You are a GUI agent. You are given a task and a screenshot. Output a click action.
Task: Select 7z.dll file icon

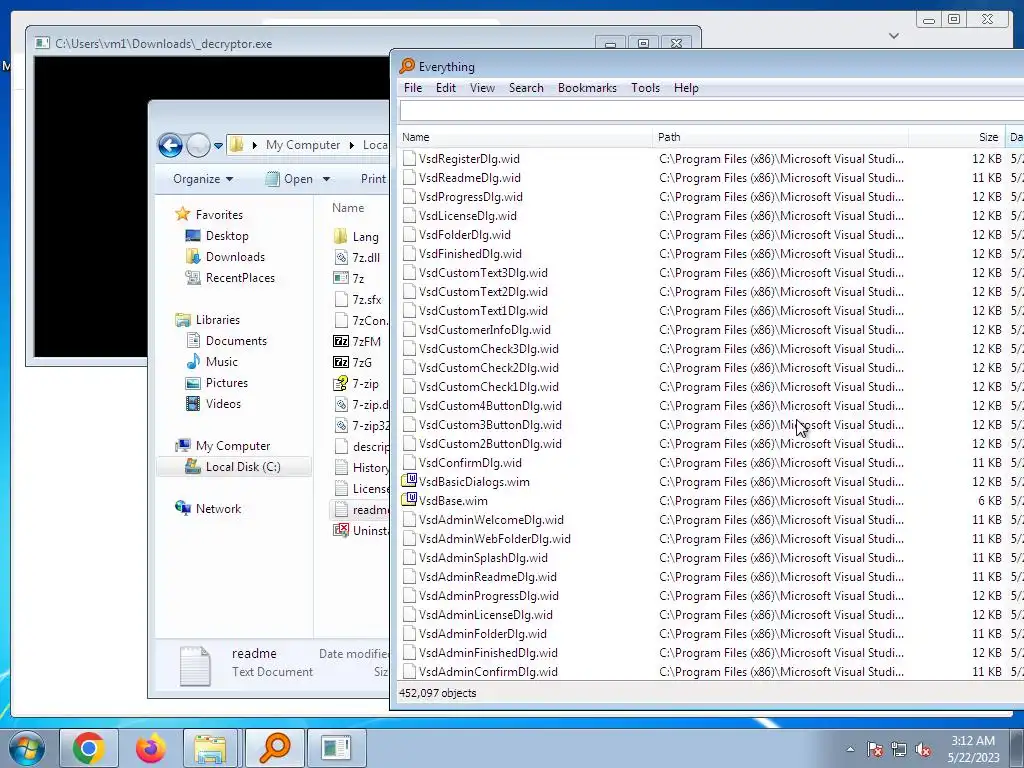340,257
